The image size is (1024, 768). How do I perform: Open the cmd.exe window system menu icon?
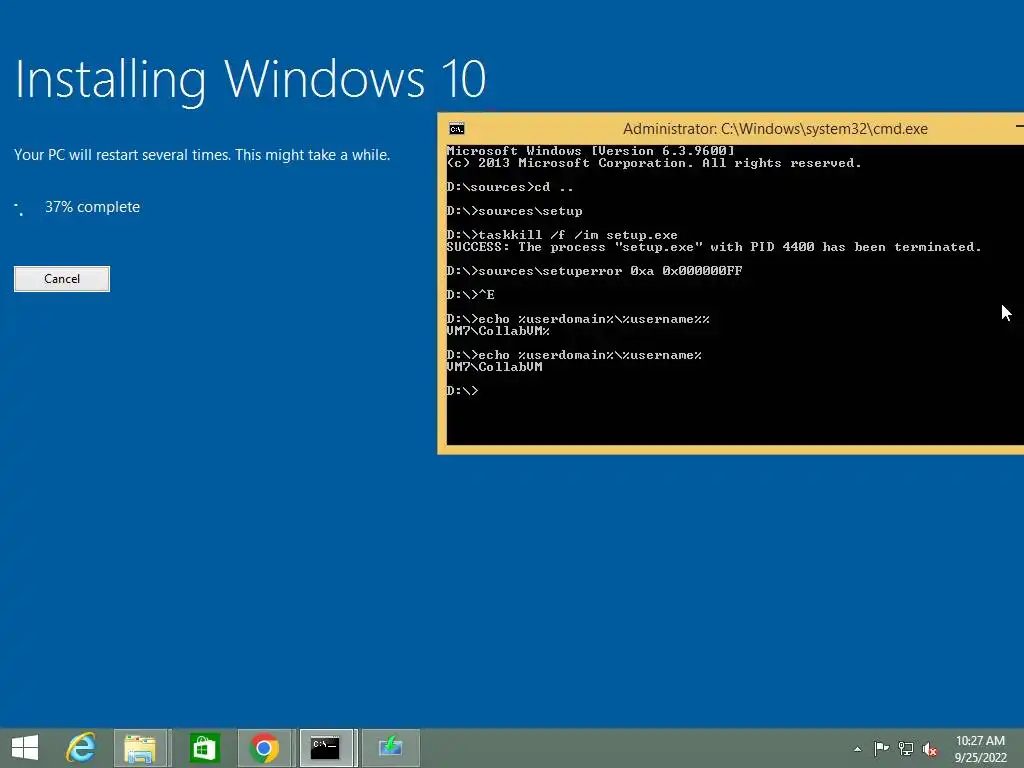[x=456, y=129]
